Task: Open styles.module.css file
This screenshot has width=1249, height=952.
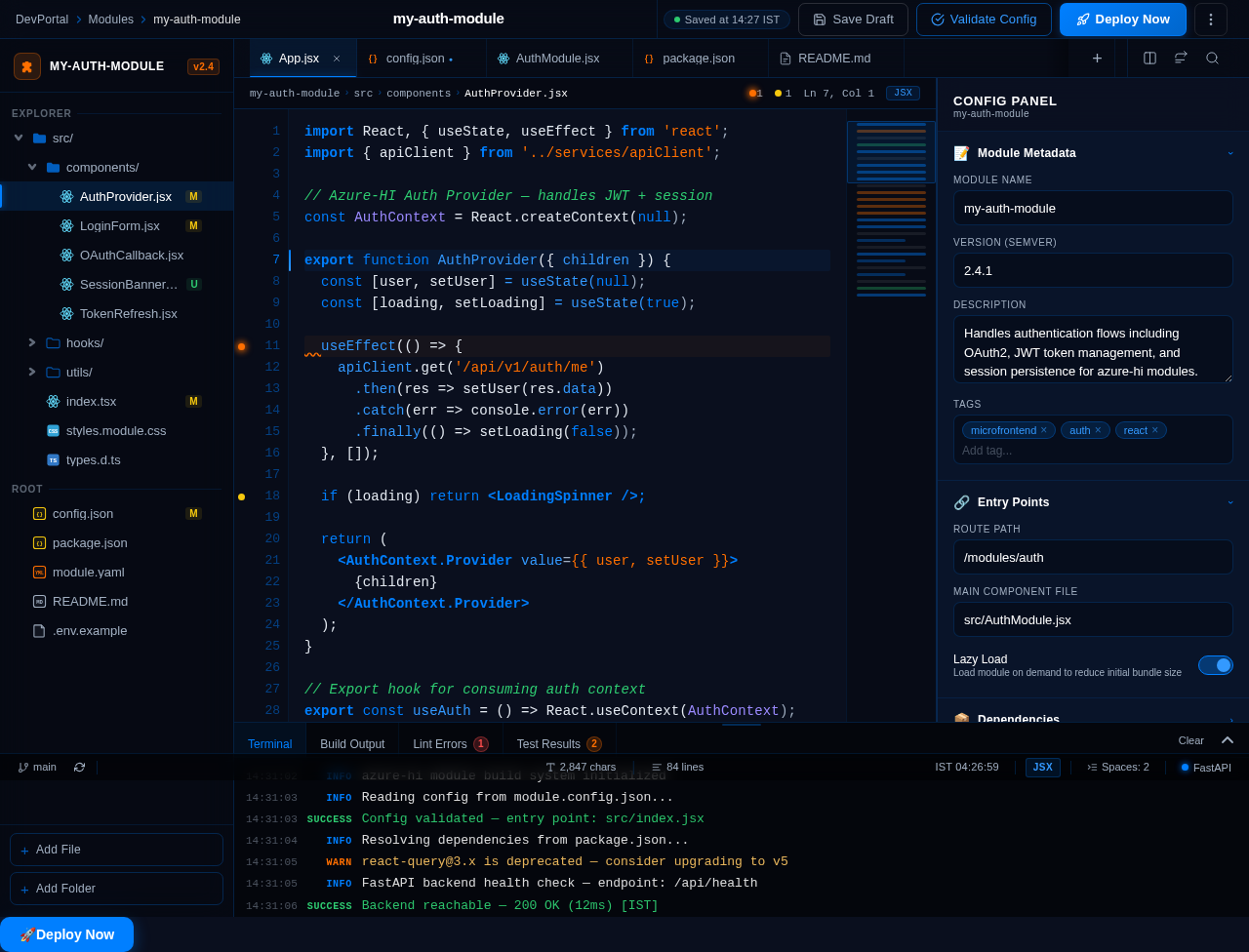Action: (x=117, y=430)
